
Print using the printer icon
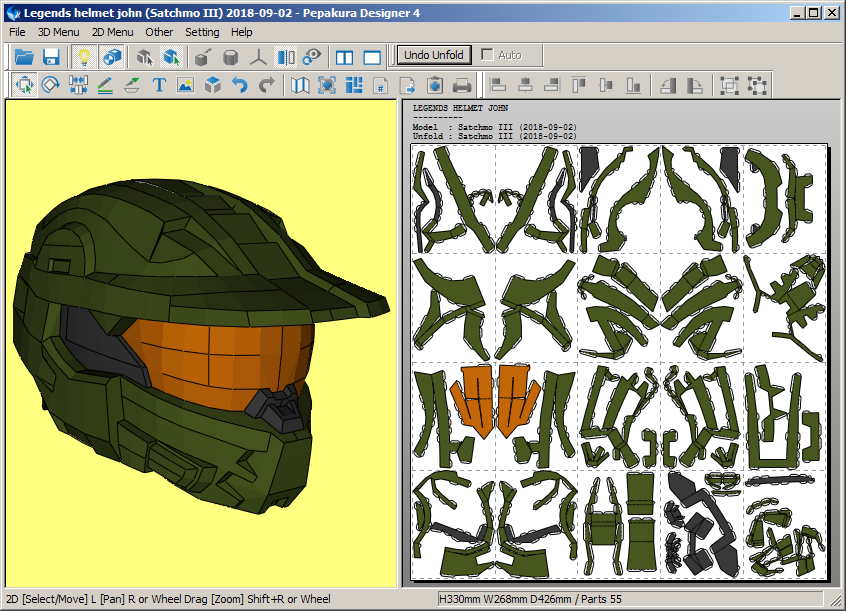tap(462, 85)
